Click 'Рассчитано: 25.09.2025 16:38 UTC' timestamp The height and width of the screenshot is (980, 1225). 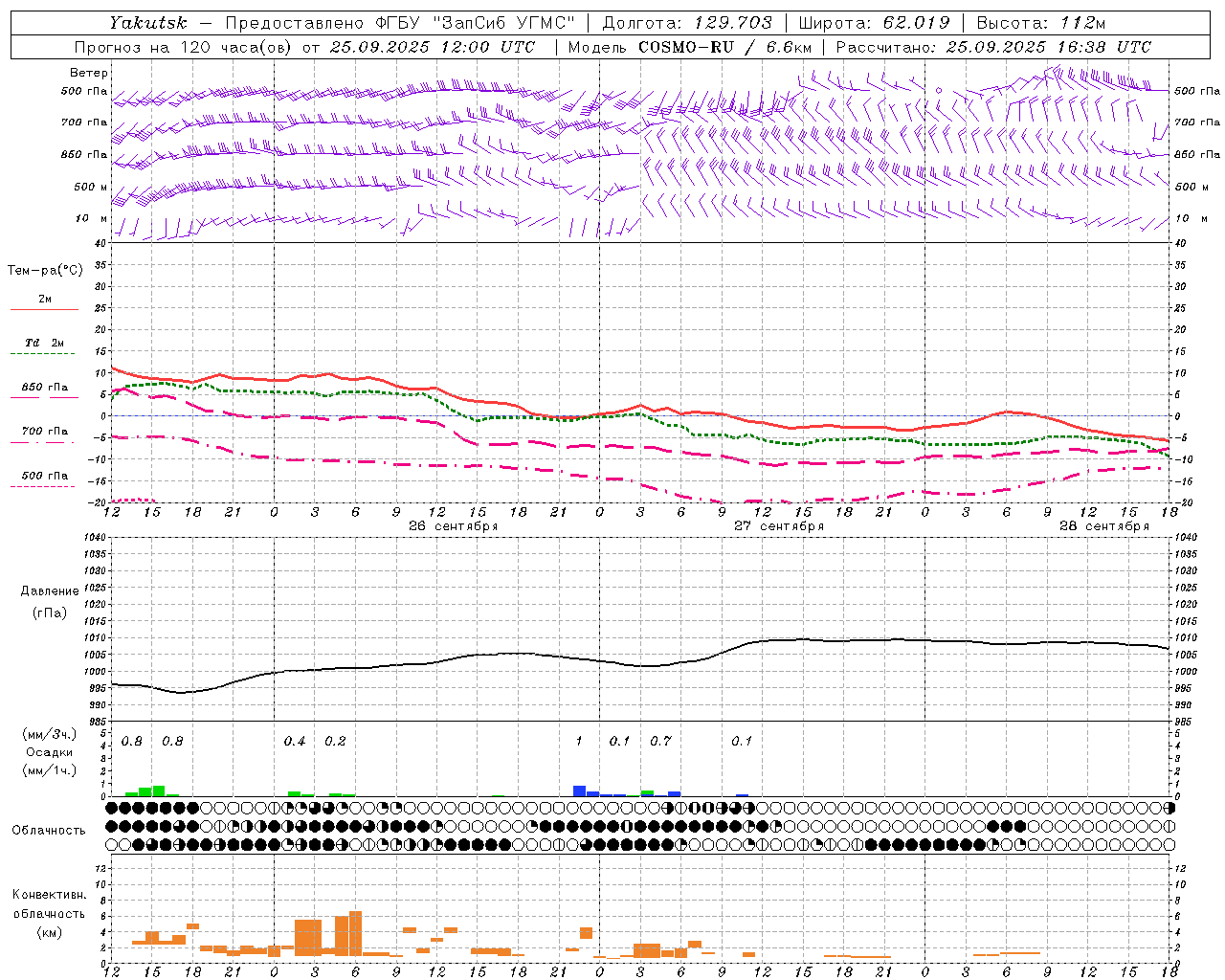[x=993, y=47]
